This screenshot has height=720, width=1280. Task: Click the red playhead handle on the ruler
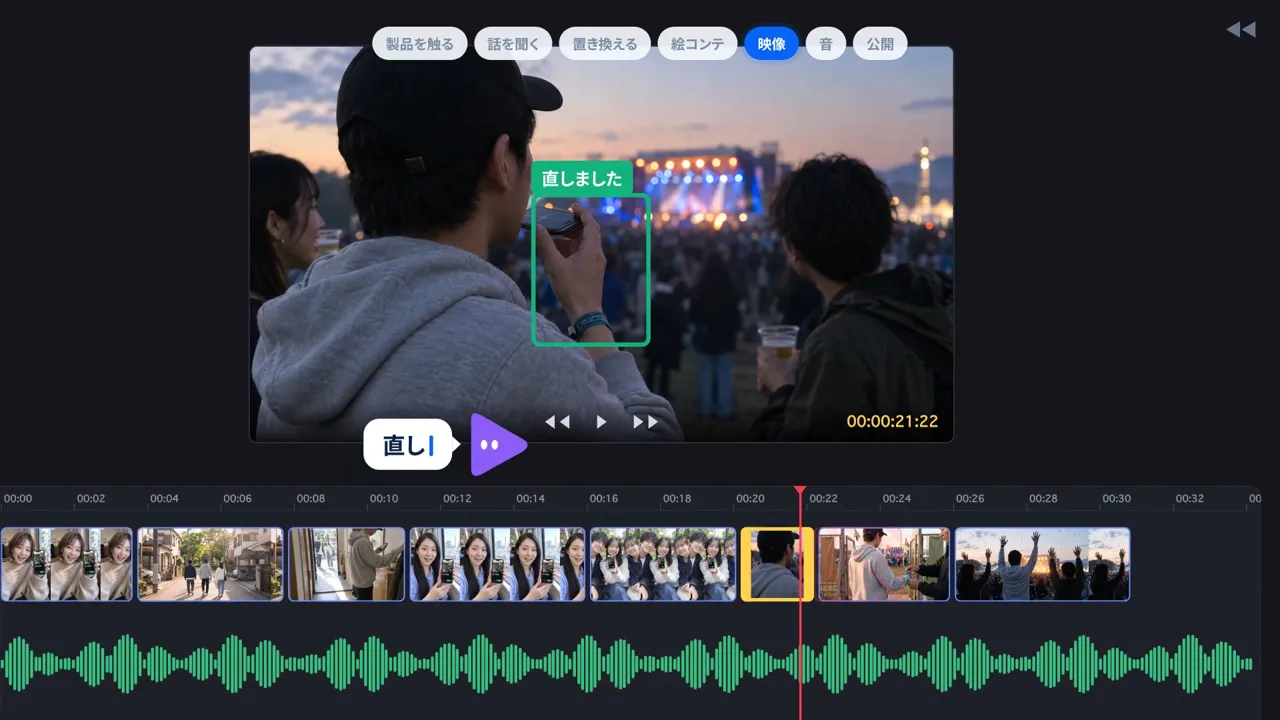[x=800, y=491]
